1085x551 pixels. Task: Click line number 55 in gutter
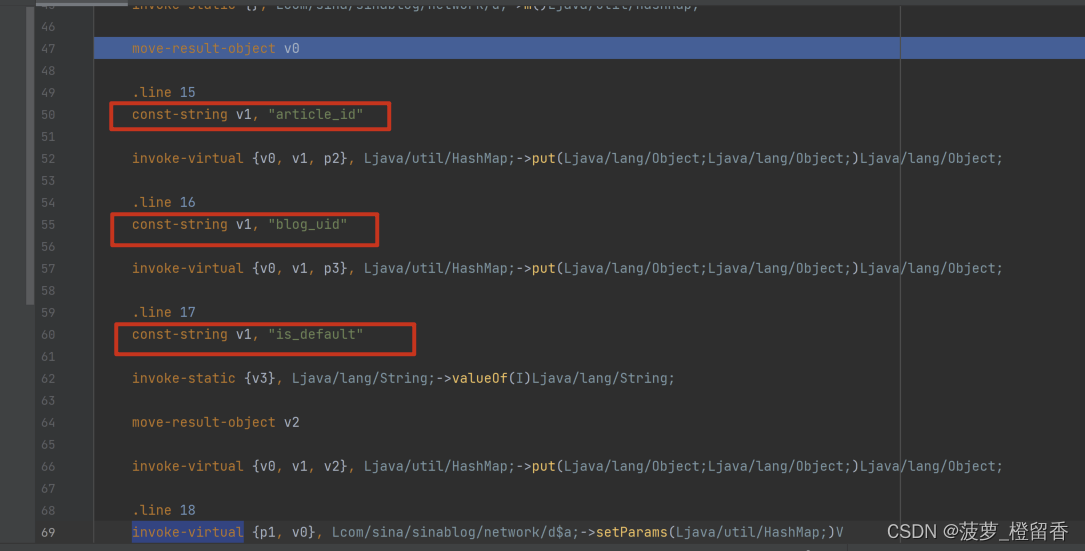point(48,225)
